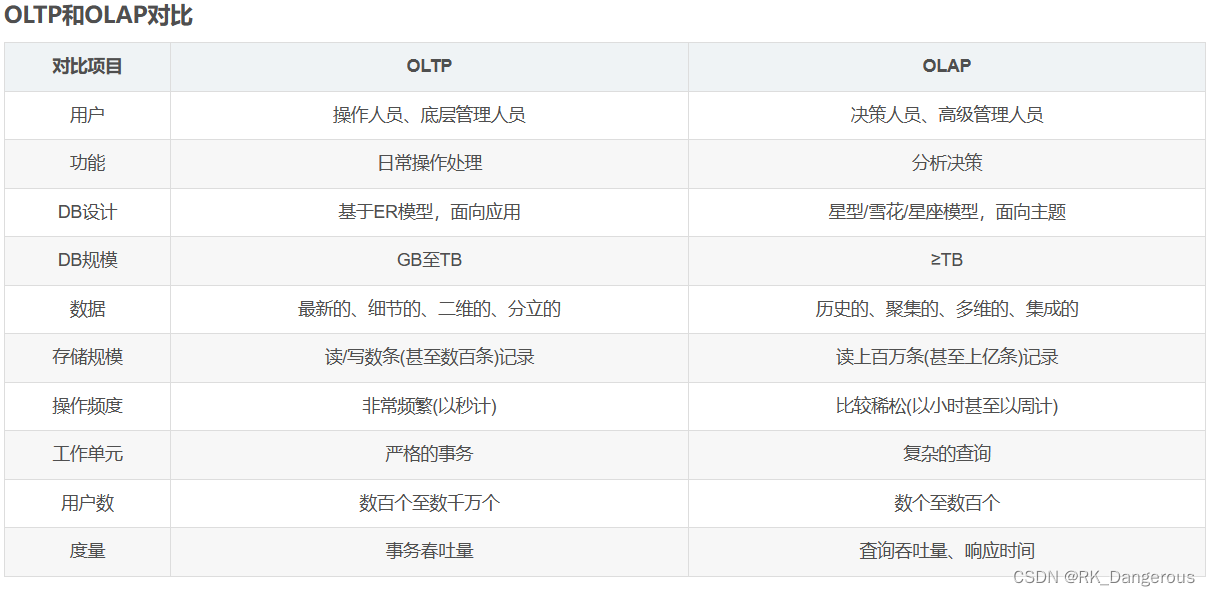This screenshot has width=1210, height=596.
Task: Click the cell '非常频繁(以秒计)'
Action: click(x=429, y=406)
